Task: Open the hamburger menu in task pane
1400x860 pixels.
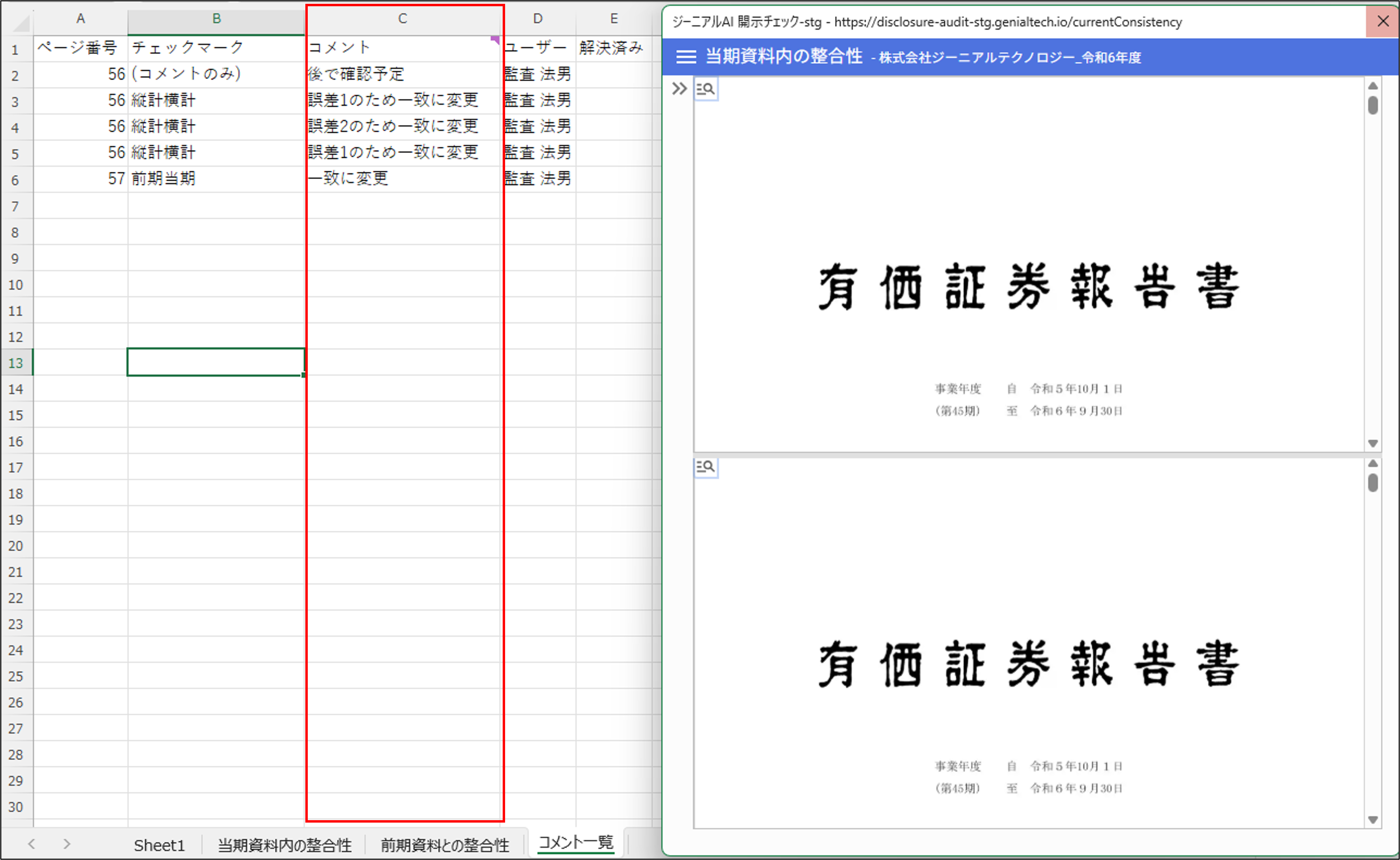Action: 686,56
